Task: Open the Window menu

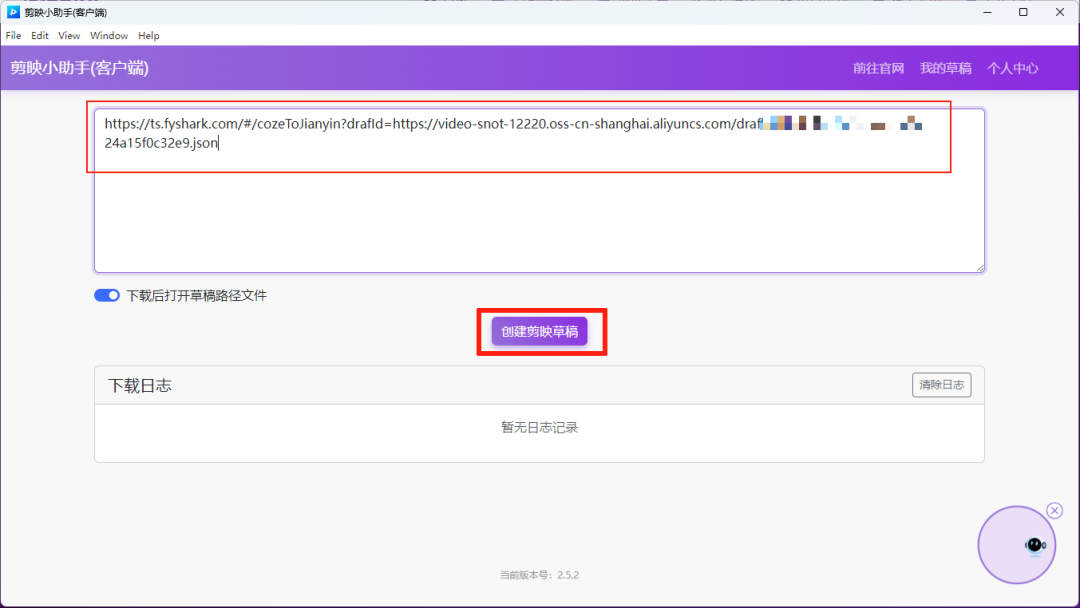Action: point(109,36)
